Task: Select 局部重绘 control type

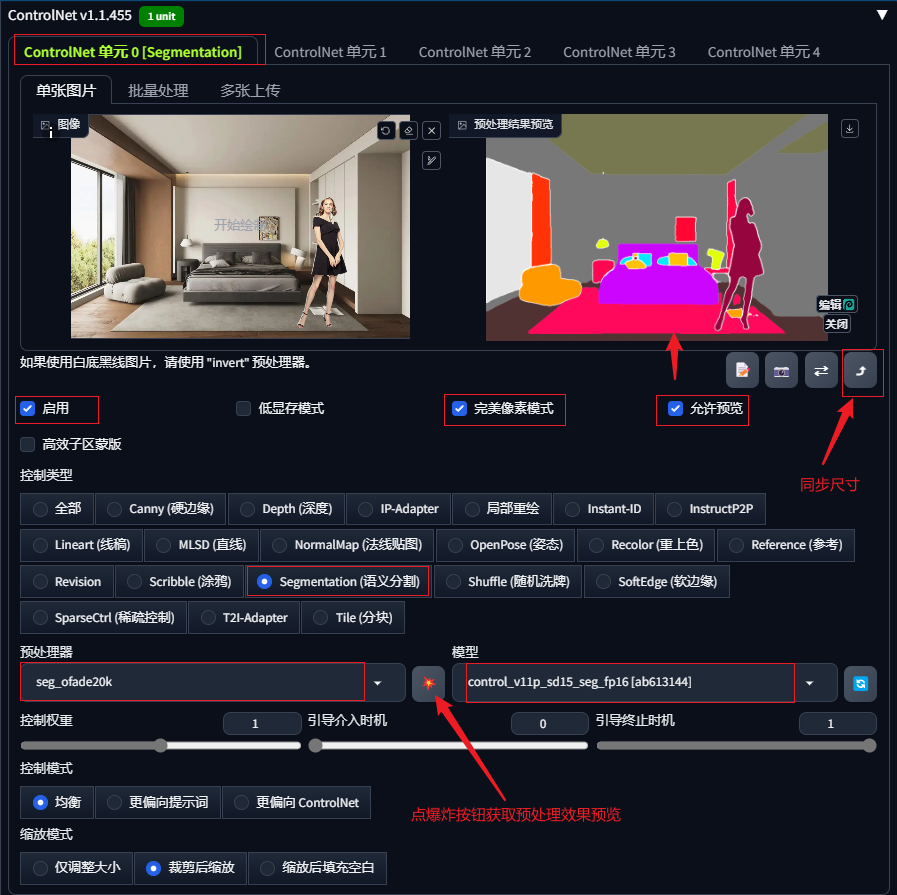Action: (x=502, y=509)
